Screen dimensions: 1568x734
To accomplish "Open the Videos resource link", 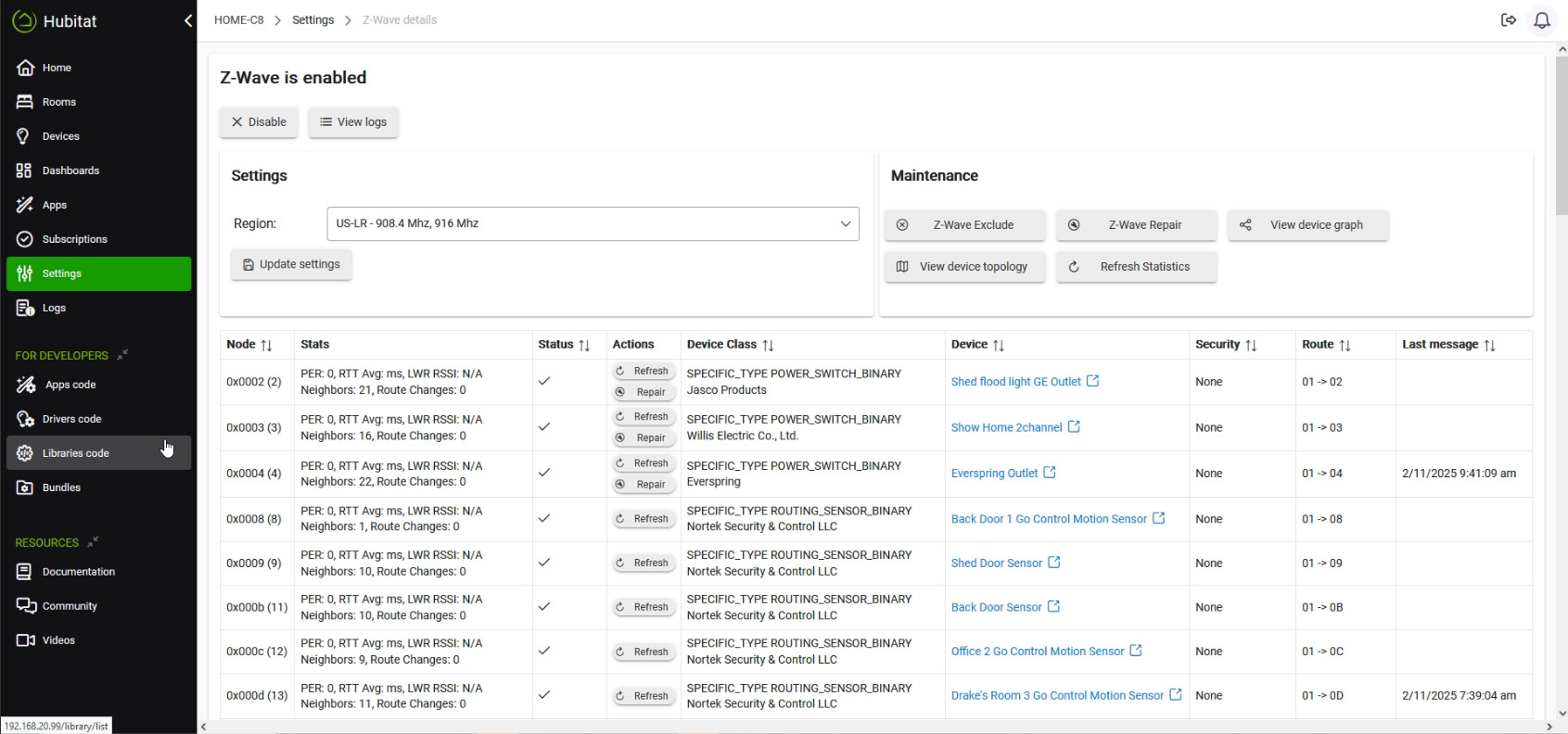I will [98, 640].
